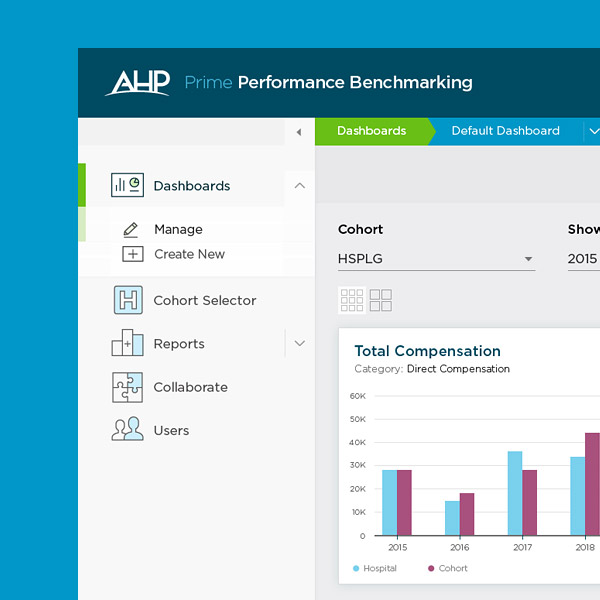
Task: Open Manage under Dashboards
Action: tap(178, 230)
